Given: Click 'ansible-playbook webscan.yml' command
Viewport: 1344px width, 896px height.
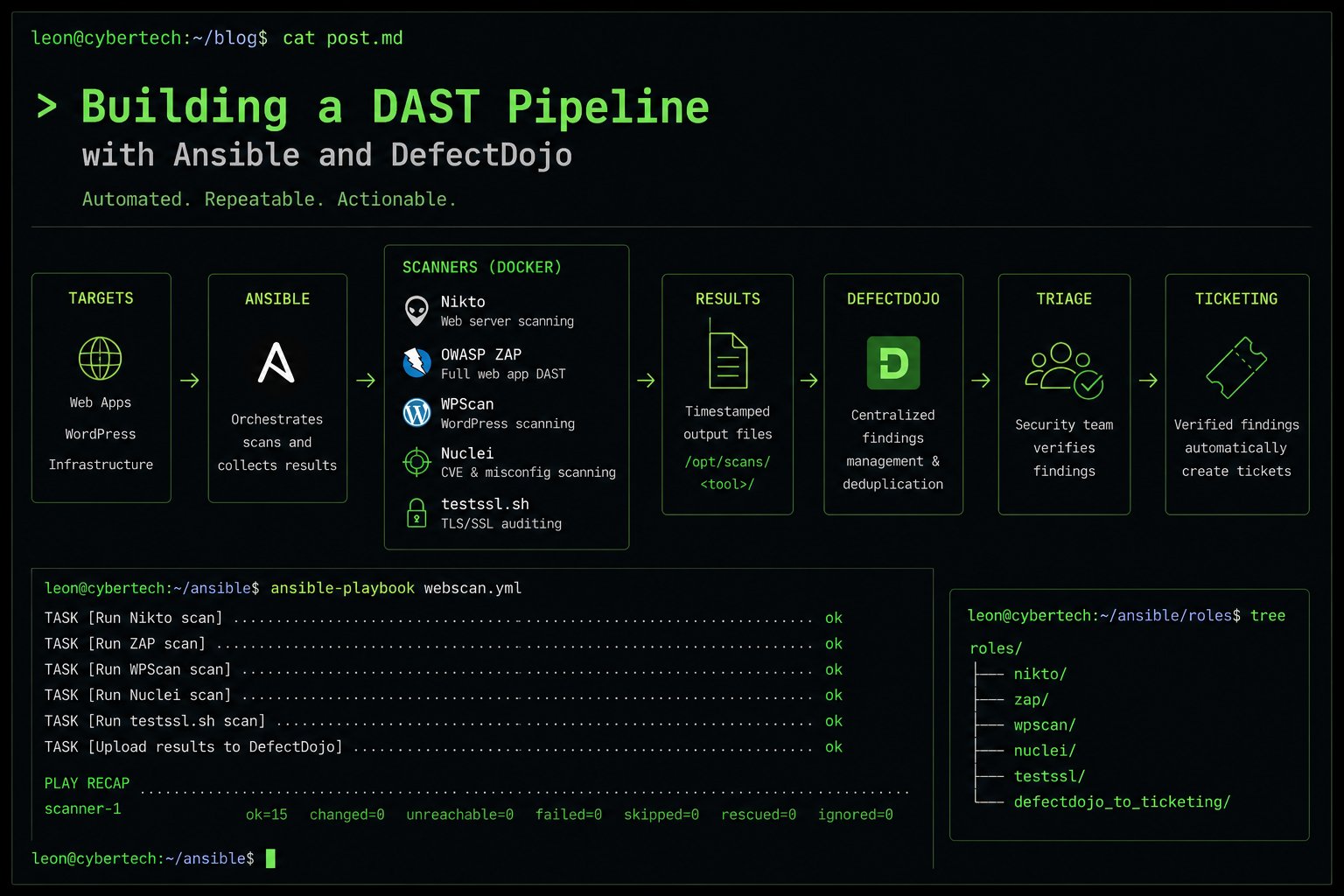Looking at the screenshot, I should pos(396,588).
